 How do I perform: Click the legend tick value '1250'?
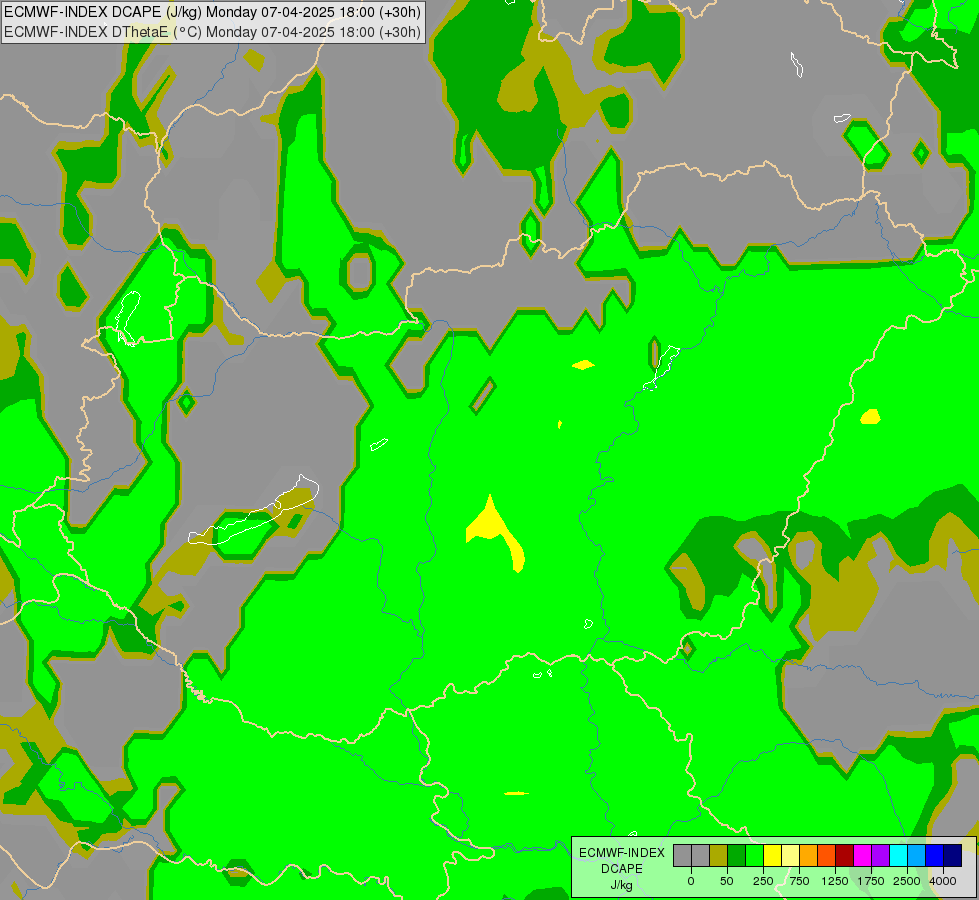click(835, 881)
